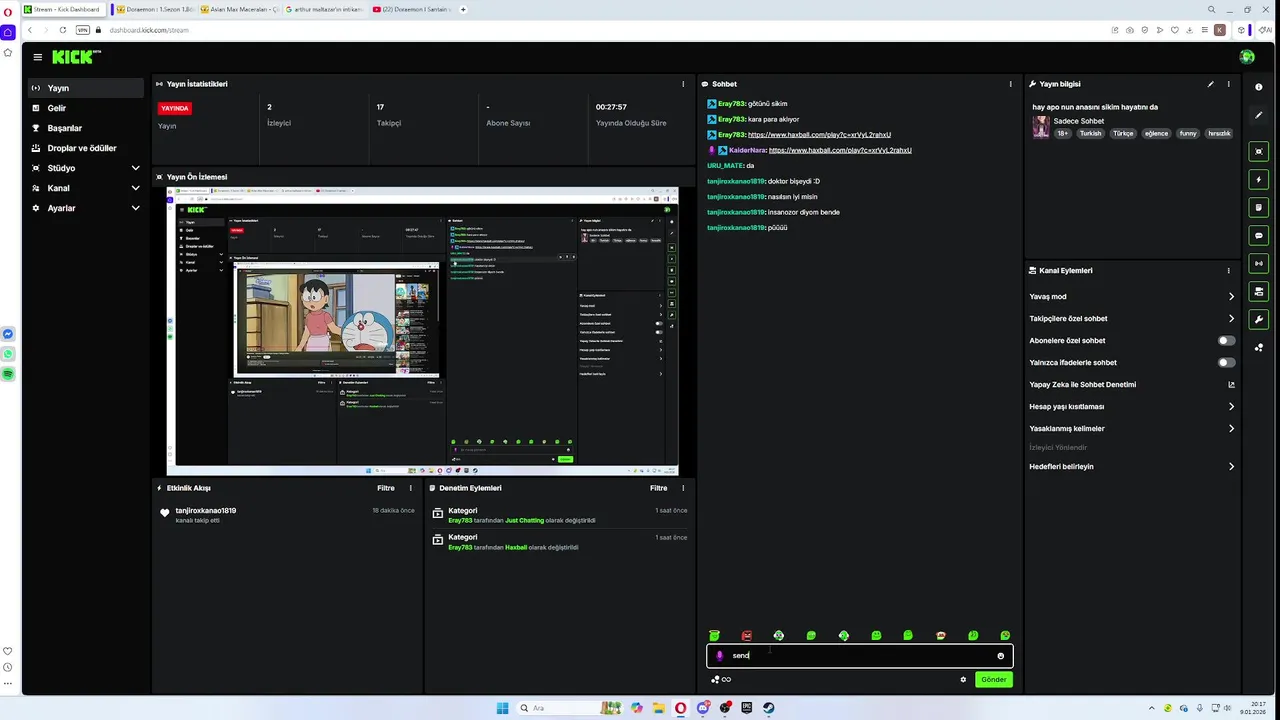
Task: Open Yasaklanmış kelimeler settings
Action: point(1132,429)
